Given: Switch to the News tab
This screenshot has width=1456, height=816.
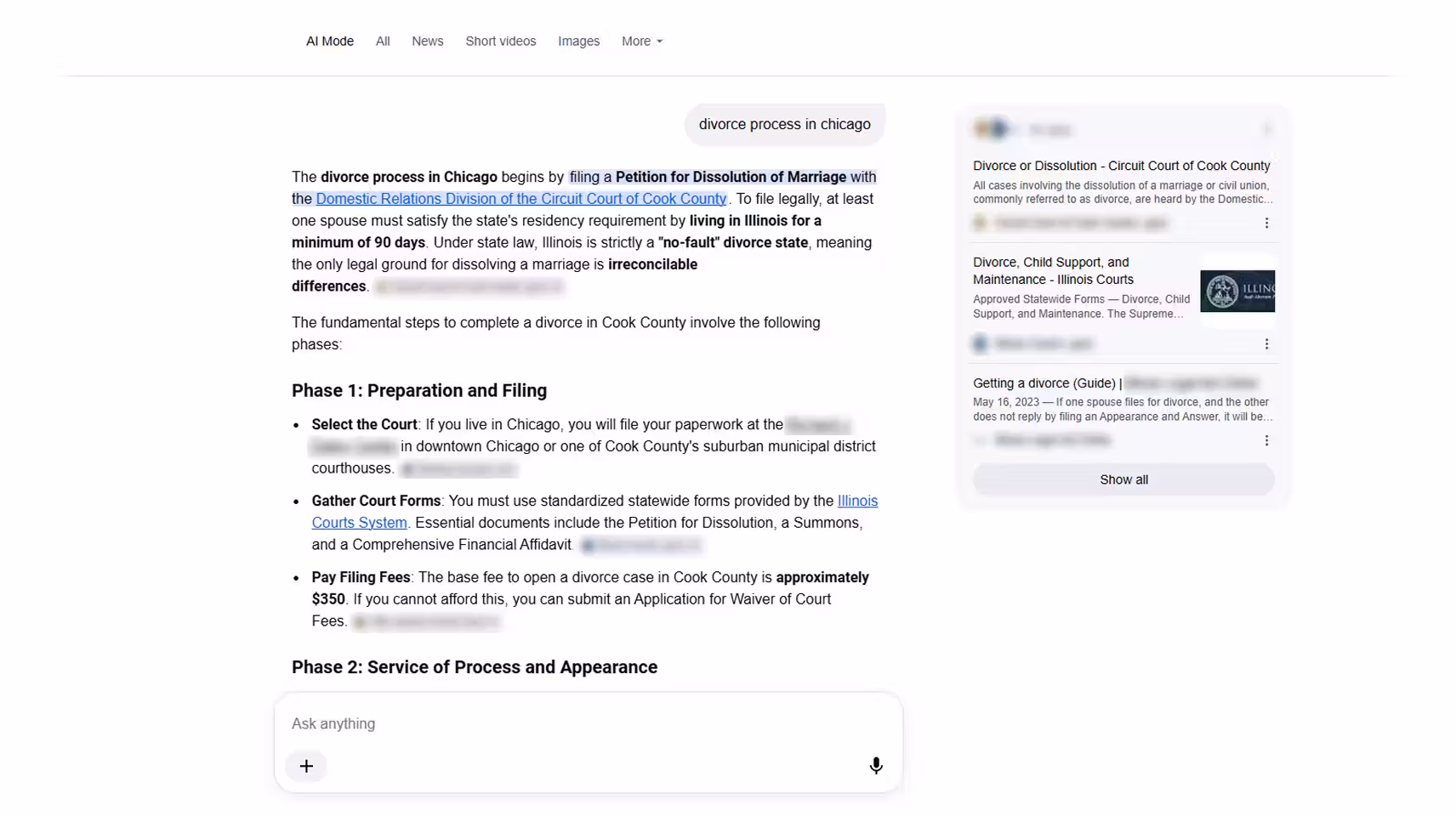Looking at the screenshot, I should (x=427, y=41).
